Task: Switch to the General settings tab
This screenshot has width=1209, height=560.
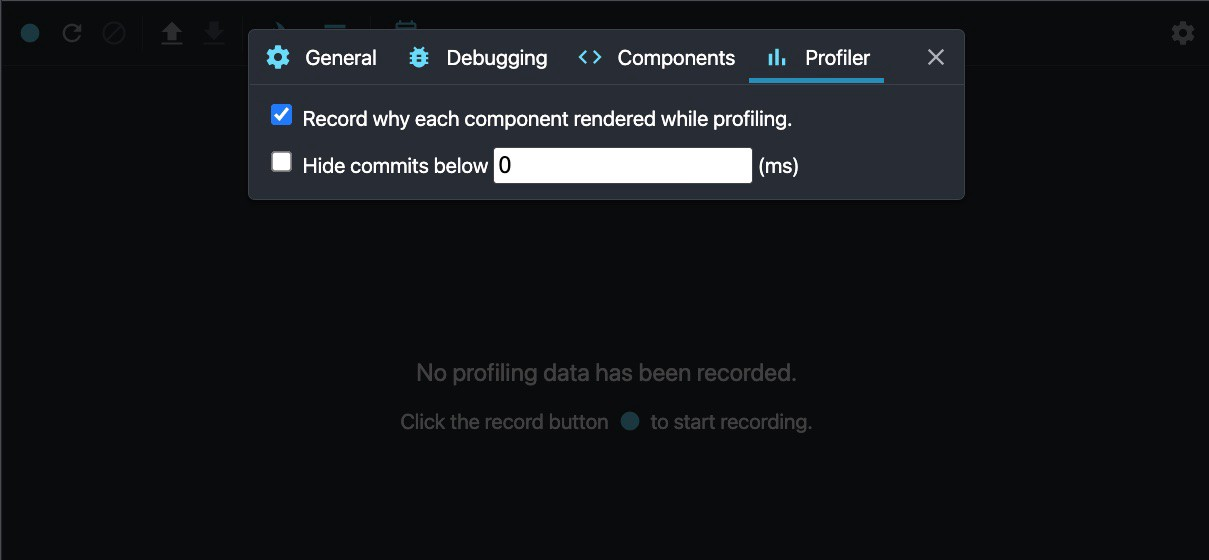Action: [x=322, y=58]
